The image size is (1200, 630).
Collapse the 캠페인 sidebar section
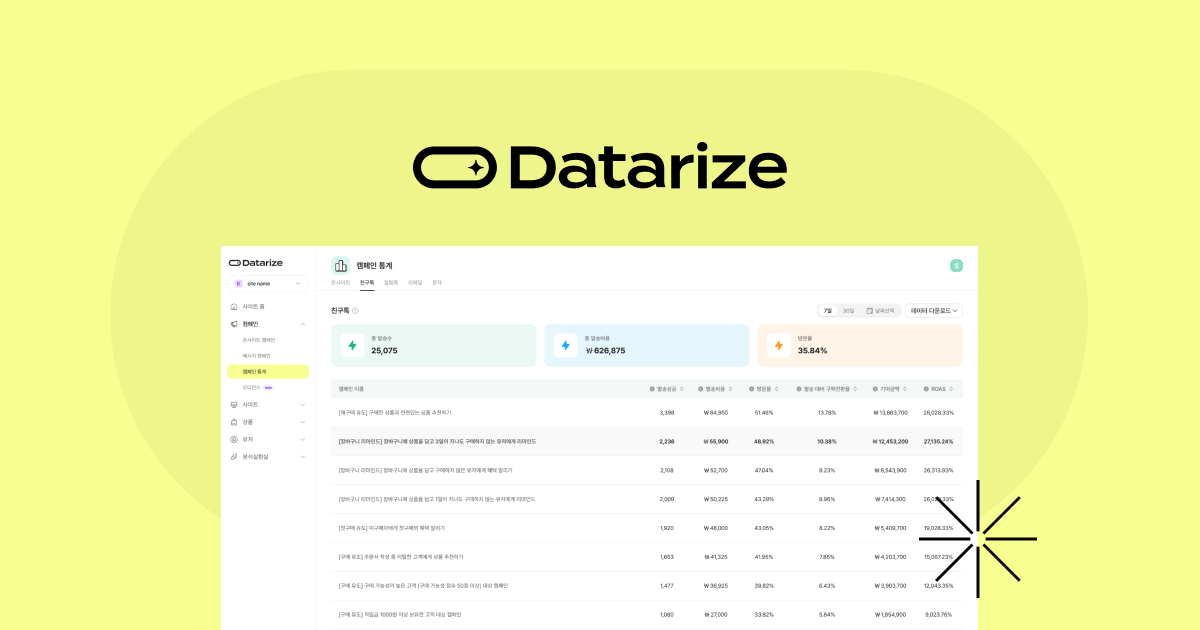tap(303, 324)
